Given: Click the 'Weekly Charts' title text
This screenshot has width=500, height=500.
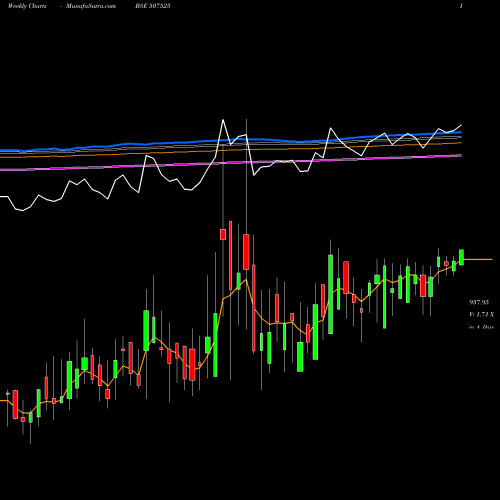Looking at the screenshot, I should point(27,6).
